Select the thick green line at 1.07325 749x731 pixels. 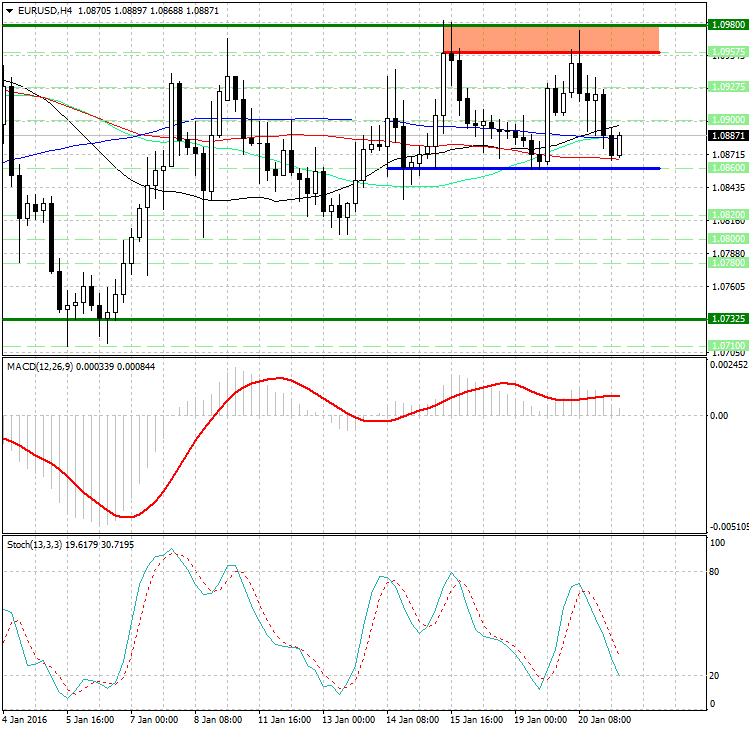point(300,319)
